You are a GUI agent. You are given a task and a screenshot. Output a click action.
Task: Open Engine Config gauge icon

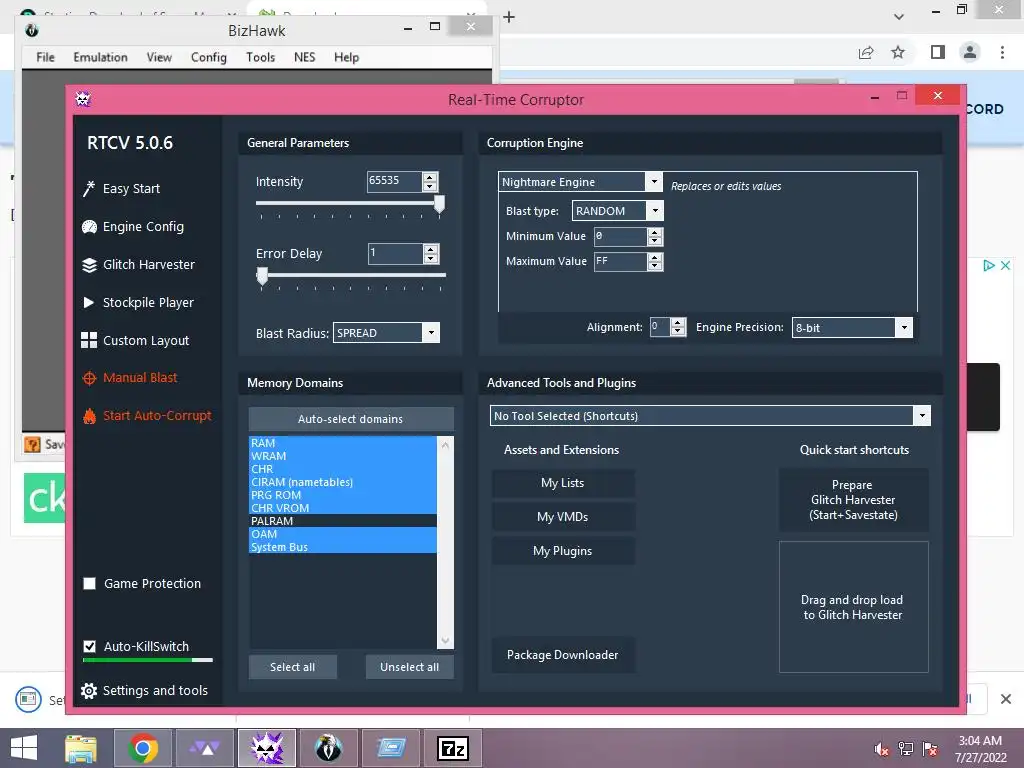89,227
